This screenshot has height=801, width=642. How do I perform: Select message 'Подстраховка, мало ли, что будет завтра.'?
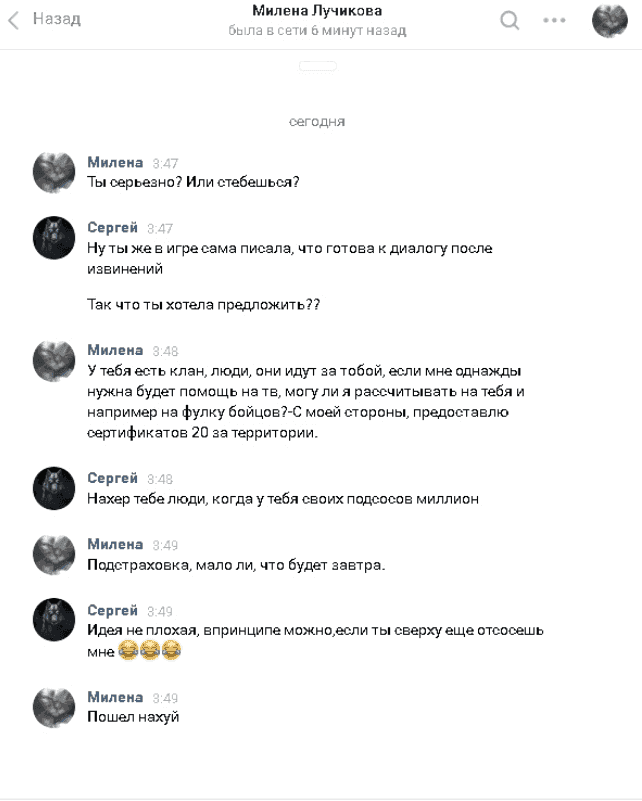236,565
